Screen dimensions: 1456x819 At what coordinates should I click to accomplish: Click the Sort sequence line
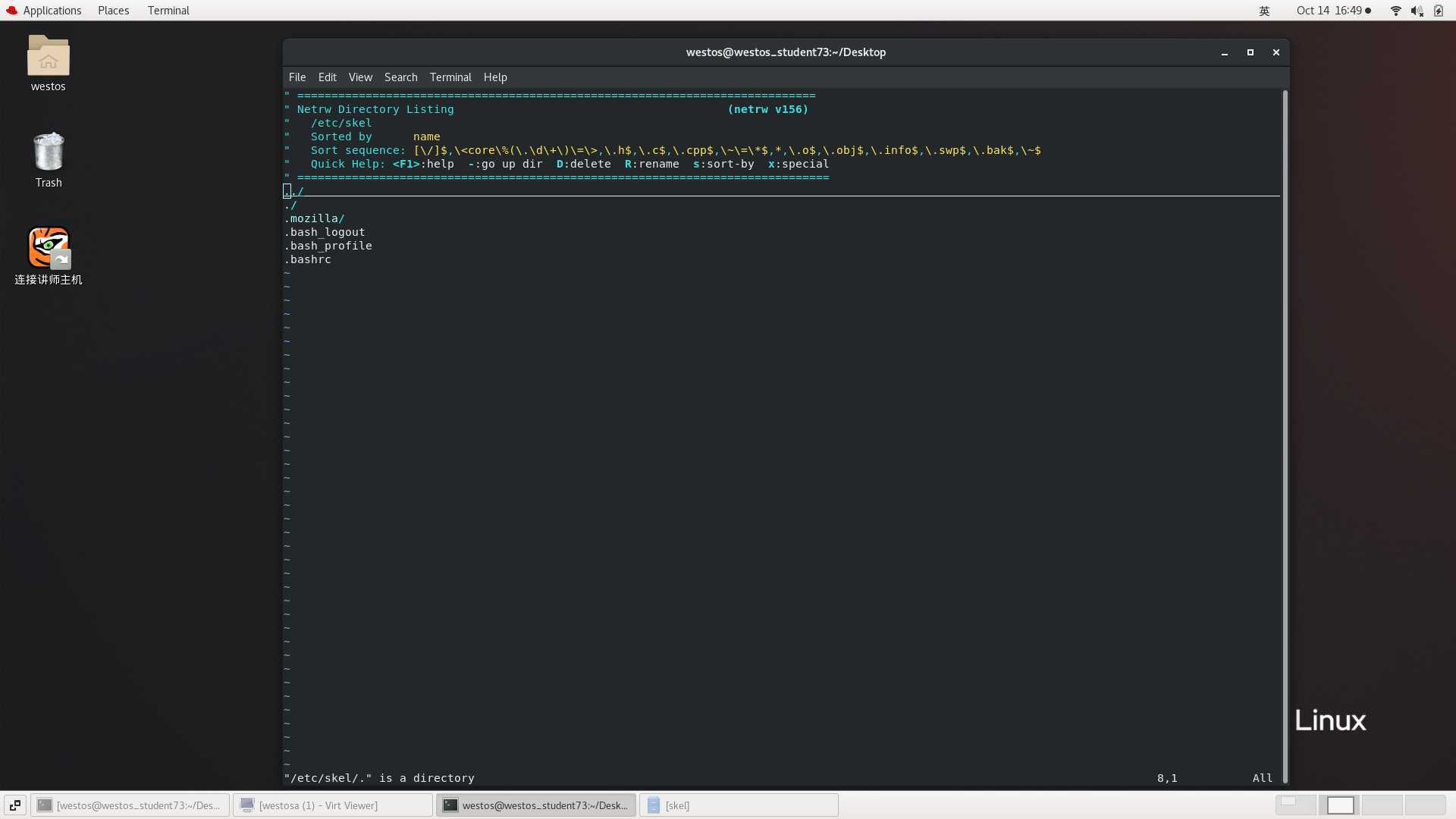(x=676, y=150)
